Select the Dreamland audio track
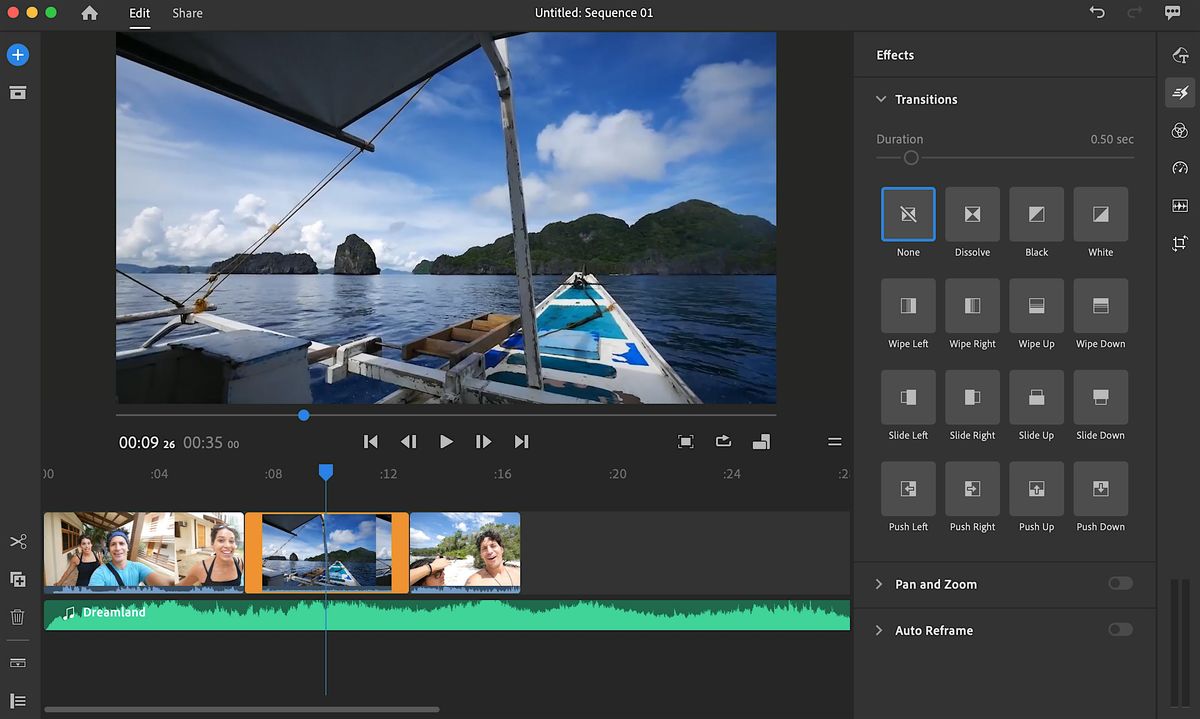Screen dimensions: 1200x719 pyautogui.click(x=446, y=614)
